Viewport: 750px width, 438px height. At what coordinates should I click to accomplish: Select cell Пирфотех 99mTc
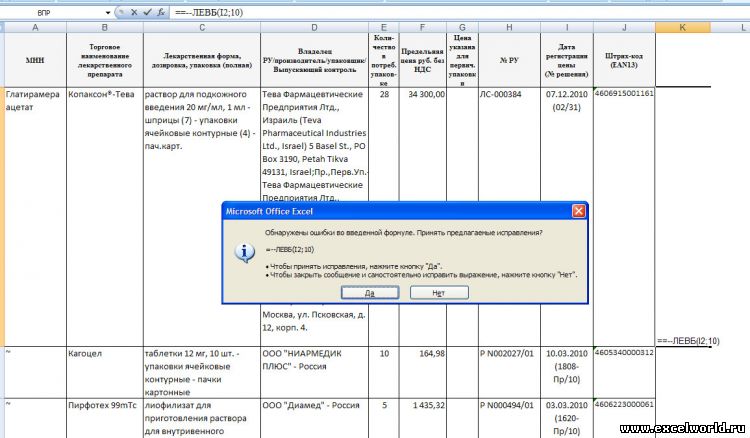[x=105, y=418]
